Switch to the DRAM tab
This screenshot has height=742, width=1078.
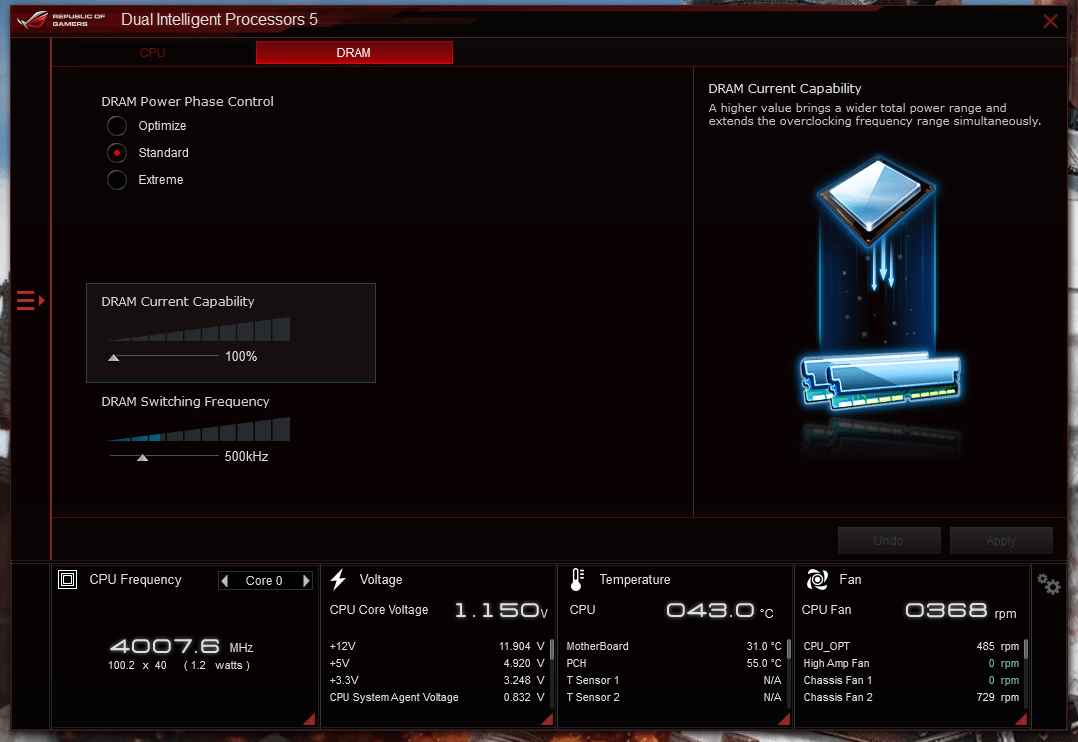pos(354,53)
